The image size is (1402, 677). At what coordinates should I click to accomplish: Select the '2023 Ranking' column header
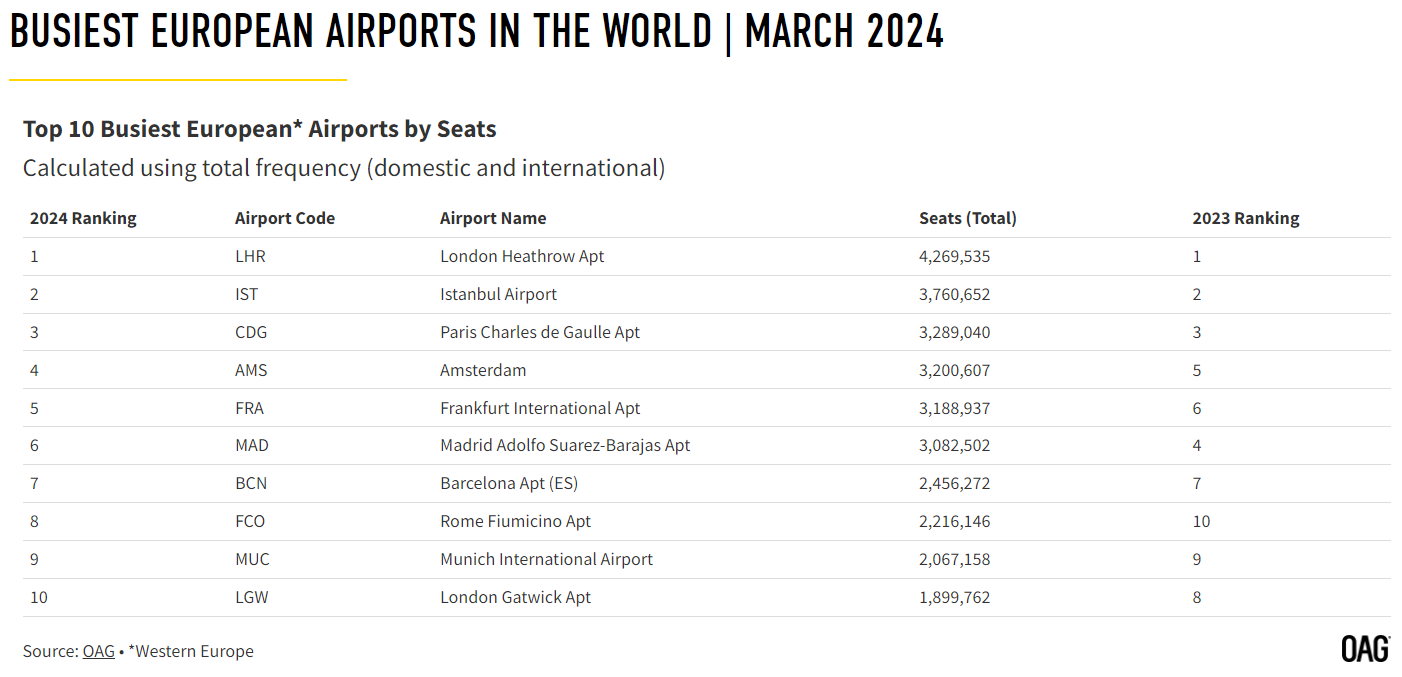point(1246,218)
